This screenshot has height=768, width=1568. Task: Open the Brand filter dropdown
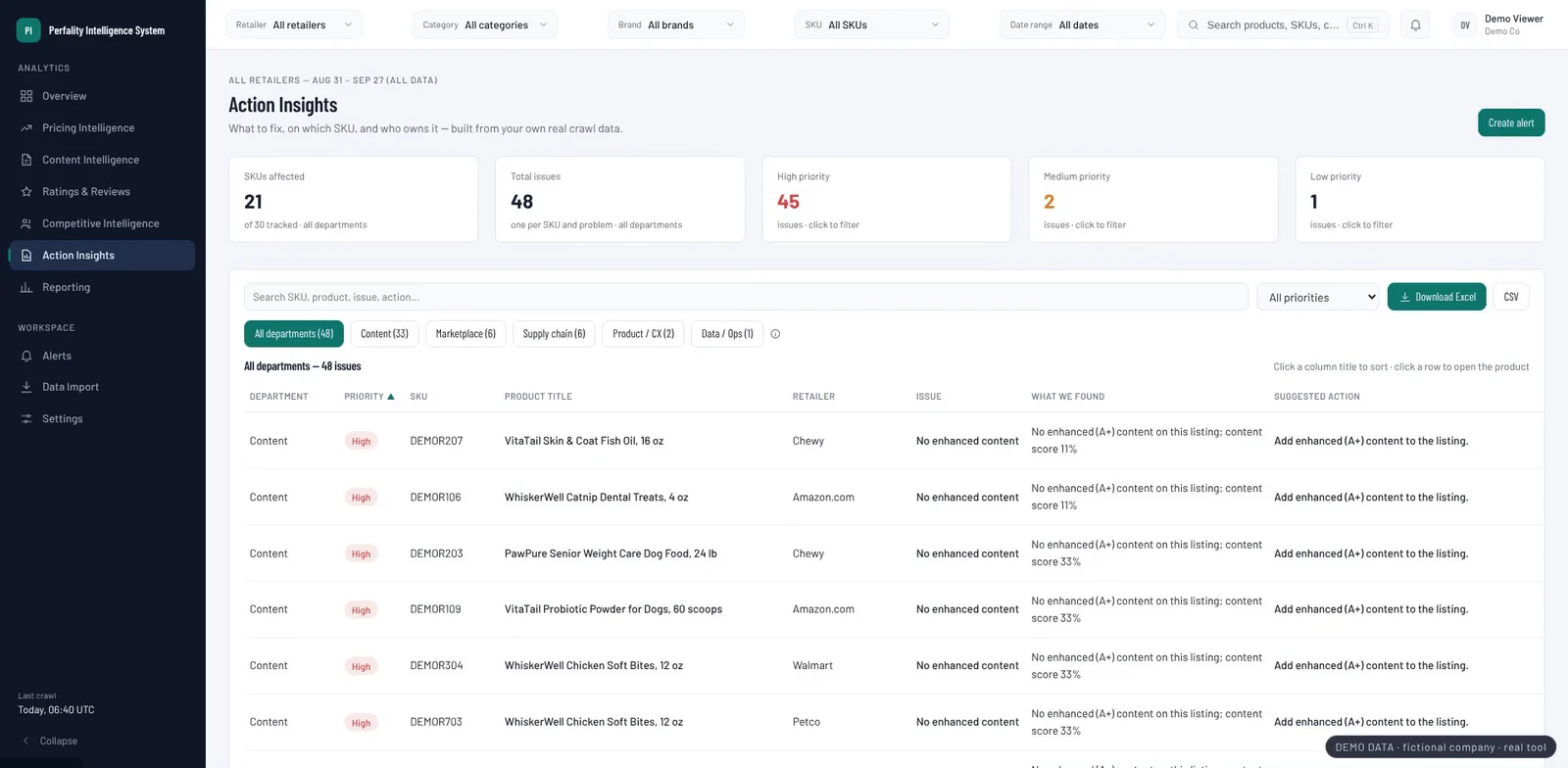676,24
